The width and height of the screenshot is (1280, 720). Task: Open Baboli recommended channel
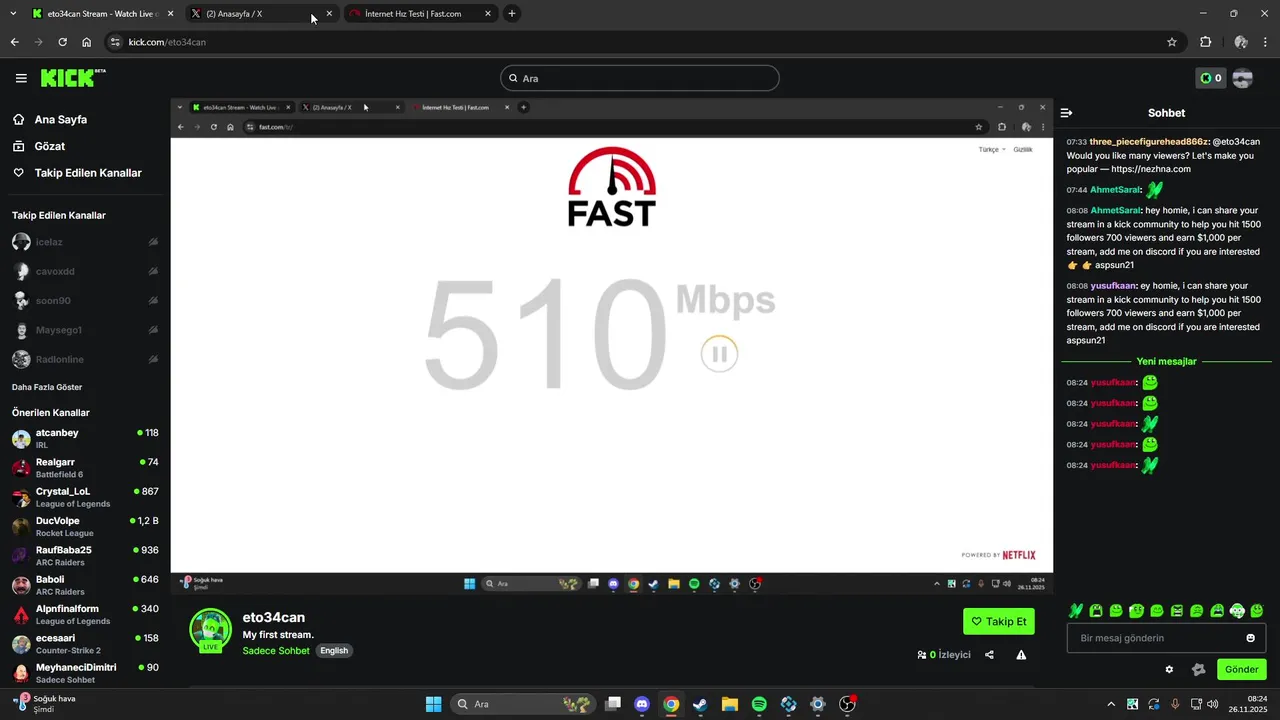point(85,585)
